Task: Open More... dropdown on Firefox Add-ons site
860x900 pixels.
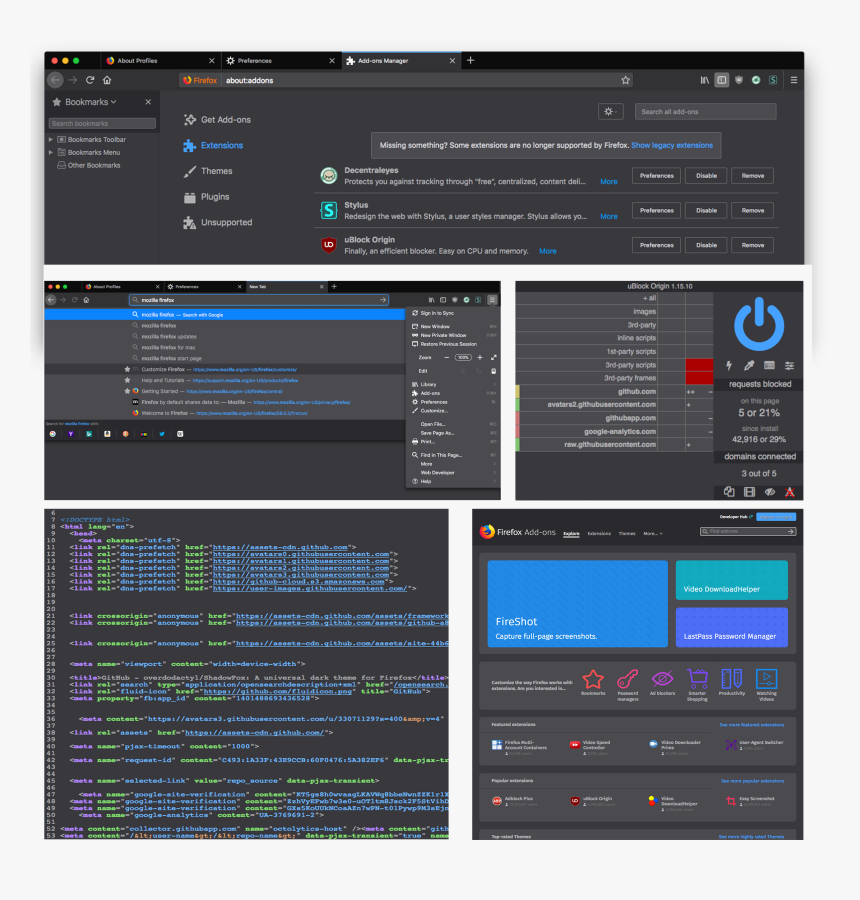Action: (x=653, y=533)
